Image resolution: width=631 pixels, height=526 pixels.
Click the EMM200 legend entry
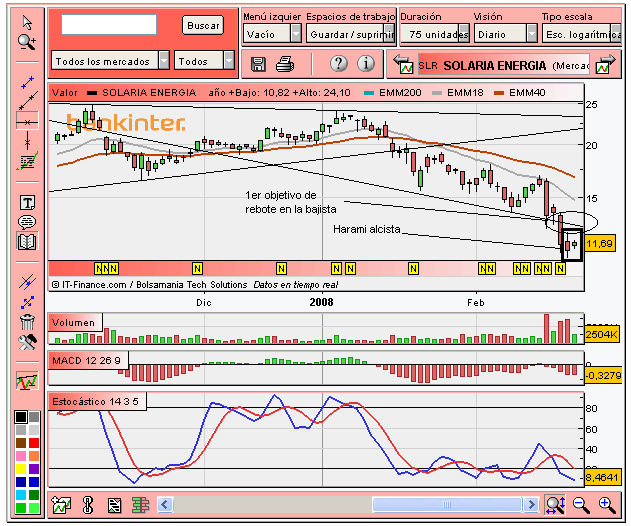click(x=392, y=93)
